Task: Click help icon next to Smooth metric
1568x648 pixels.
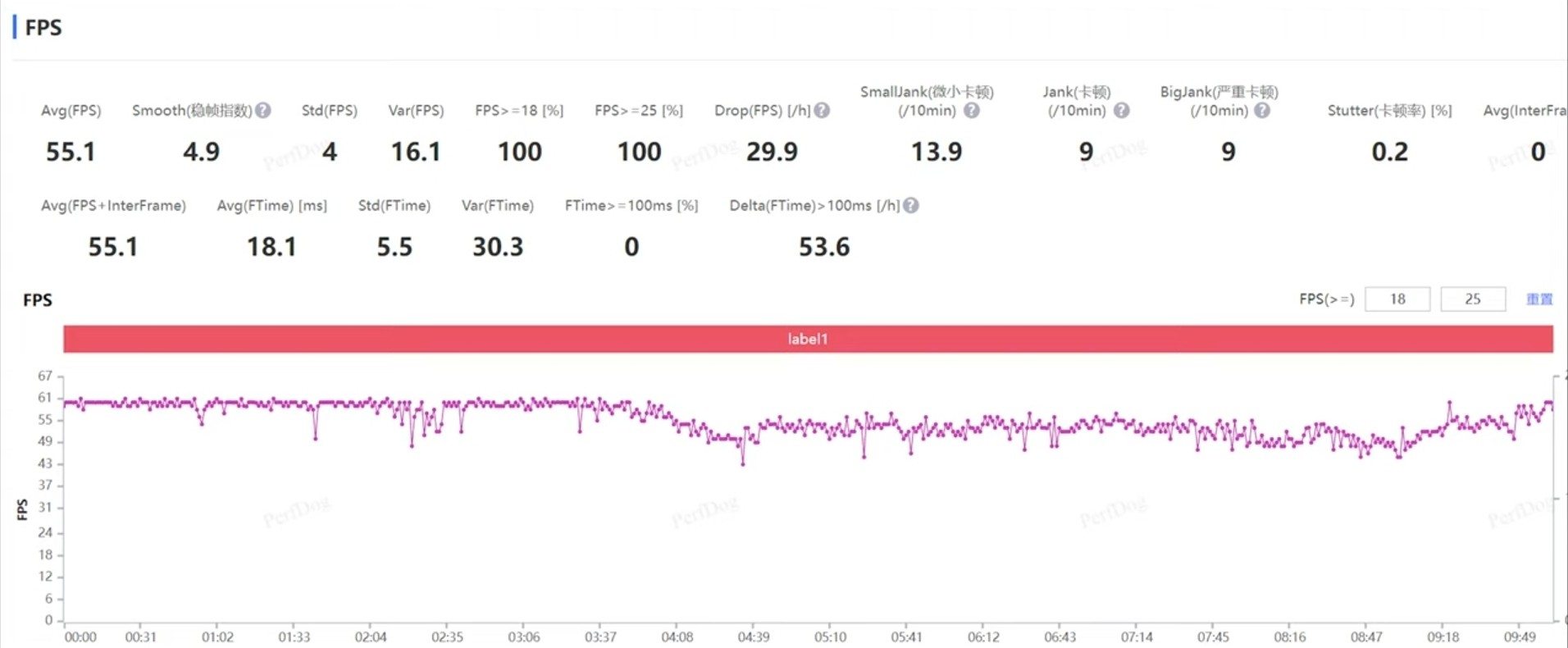Action: pyautogui.click(x=263, y=110)
